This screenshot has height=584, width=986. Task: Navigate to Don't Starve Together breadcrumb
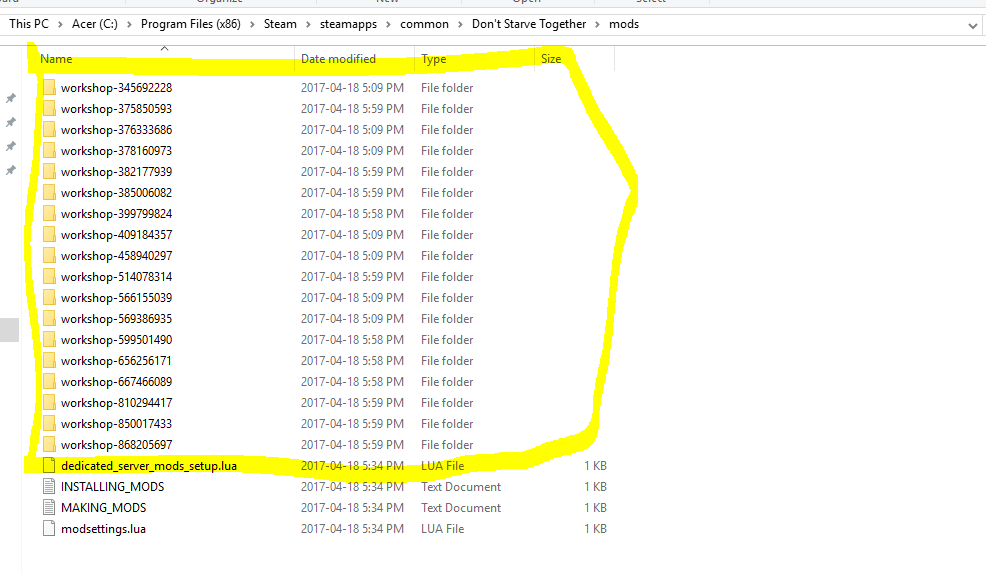click(x=528, y=24)
